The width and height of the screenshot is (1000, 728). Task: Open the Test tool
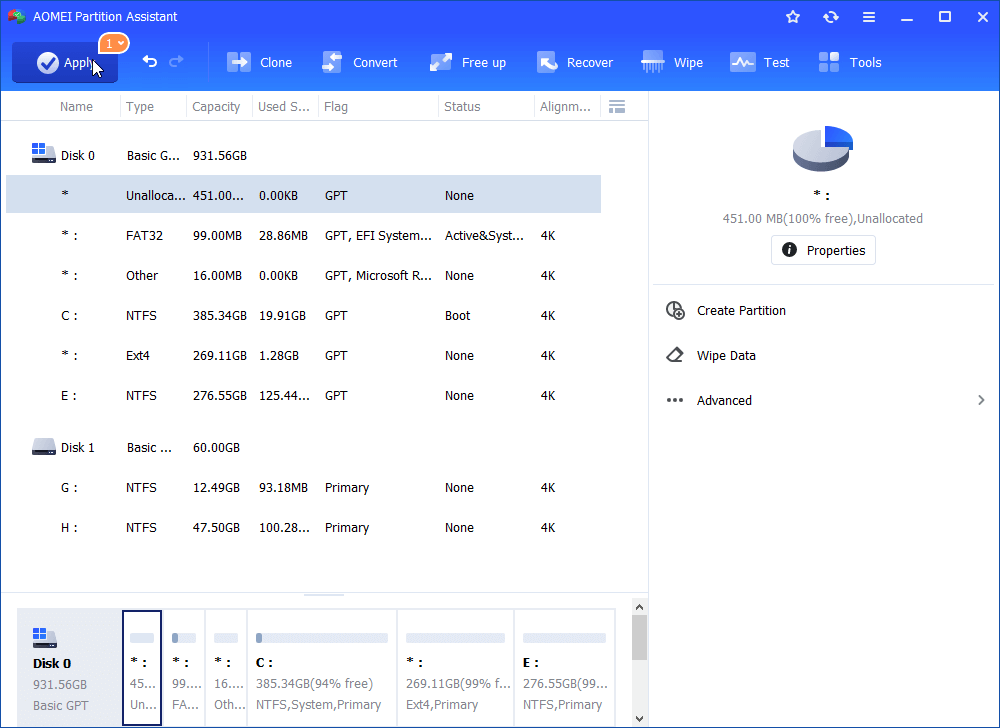pyautogui.click(x=760, y=62)
